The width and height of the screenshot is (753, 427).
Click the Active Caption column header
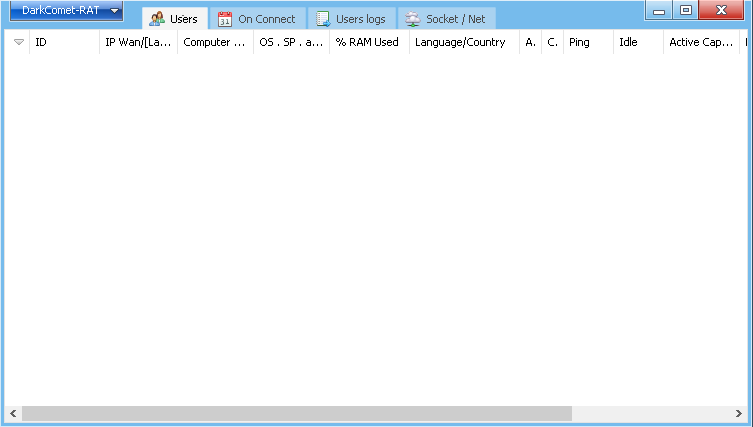click(x=701, y=43)
